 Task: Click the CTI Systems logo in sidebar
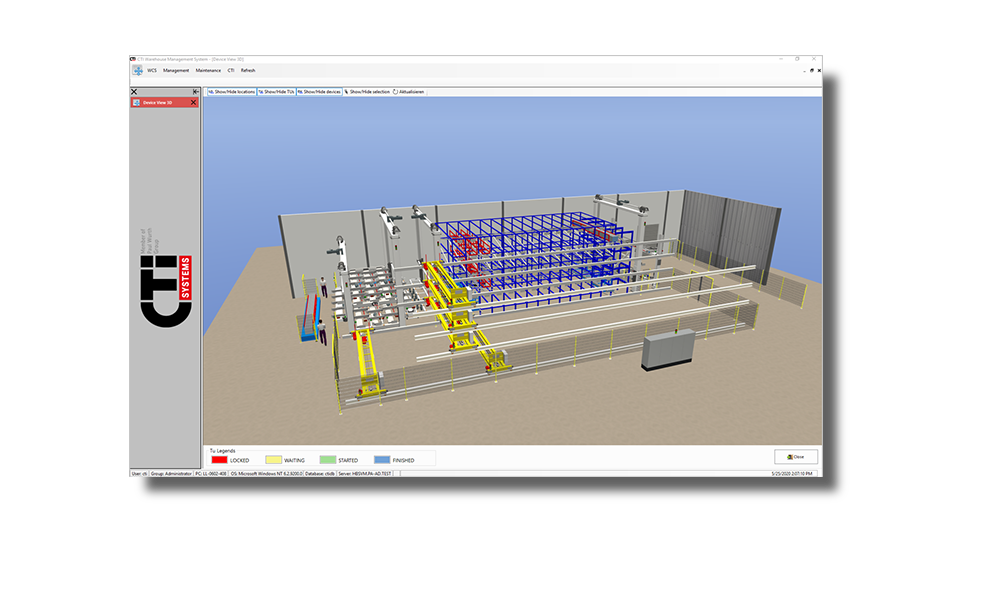(166, 279)
